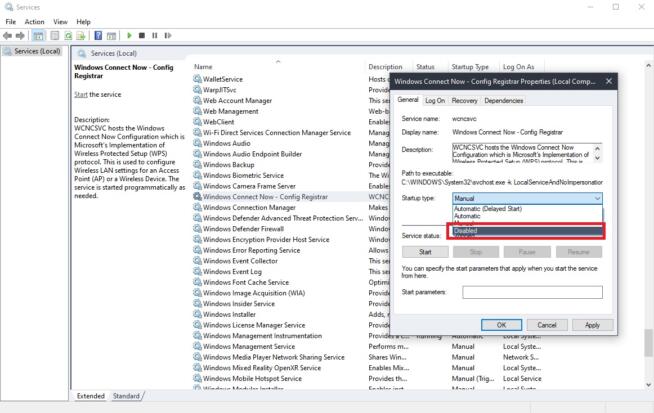The width and height of the screenshot is (654, 413).
Task: Click the Apply button
Action: [x=592, y=325]
